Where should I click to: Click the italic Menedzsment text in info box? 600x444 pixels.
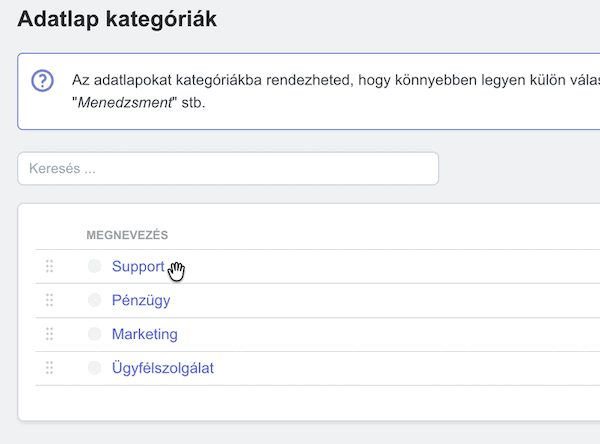coord(125,103)
